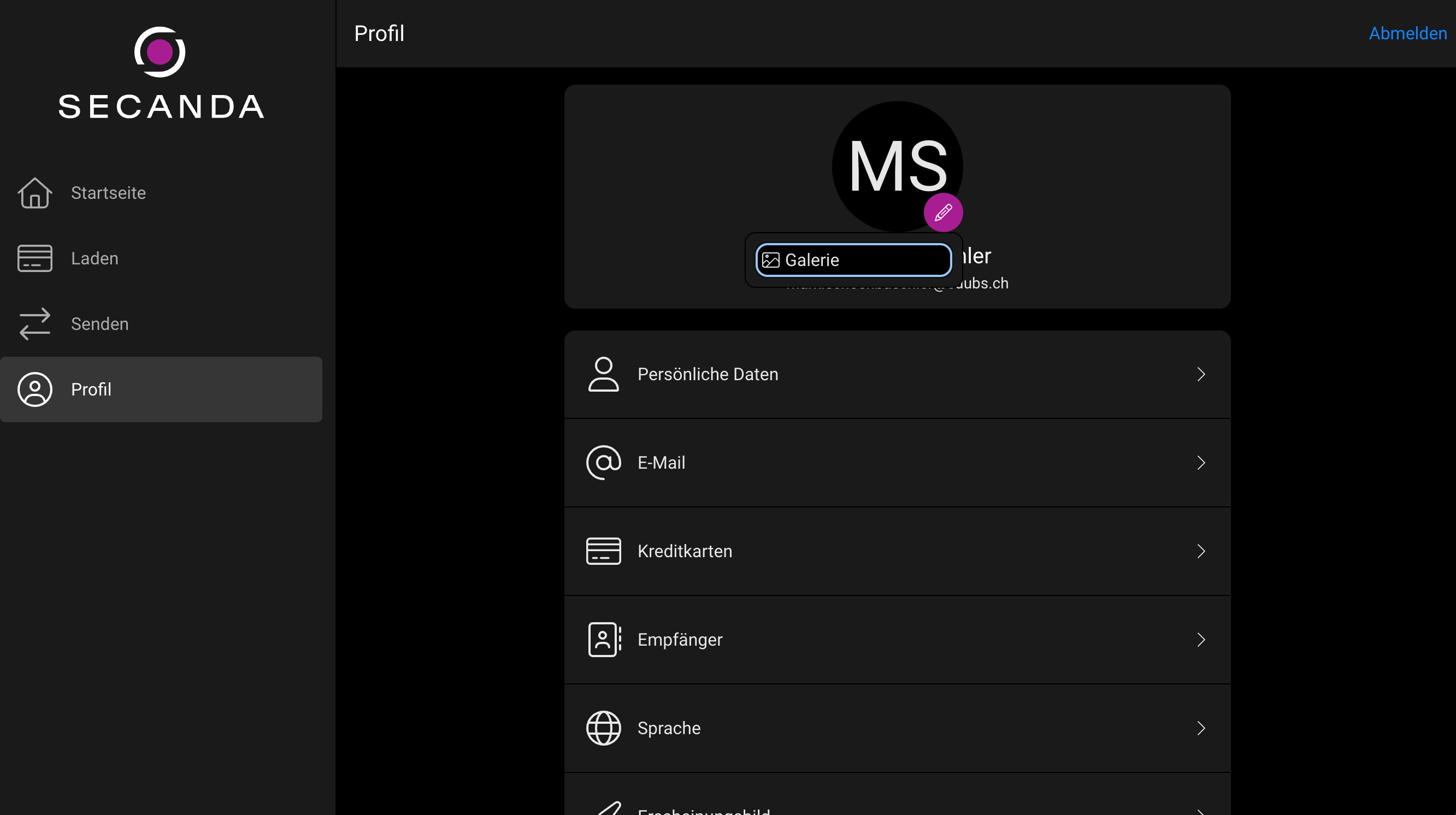1456x815 pixels.
Task: Click the Kreditkarten card icon
Action: pyautogui.click(x=603, y=551)
